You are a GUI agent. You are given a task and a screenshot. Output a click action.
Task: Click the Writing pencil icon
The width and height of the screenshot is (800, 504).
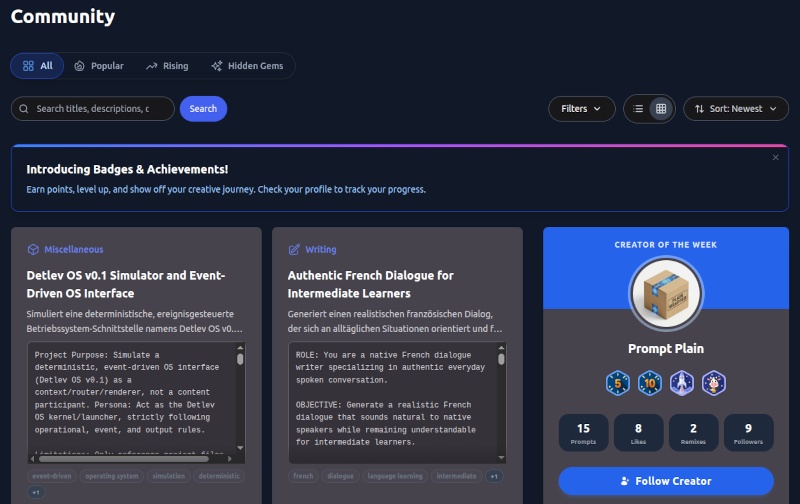coord(294,249)
